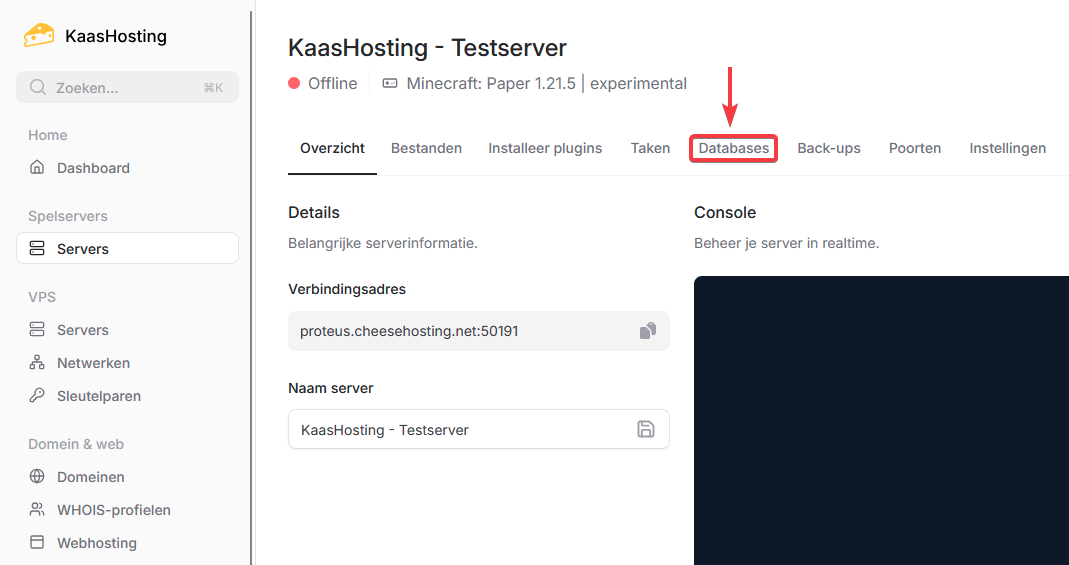1069x565 pixels.
Task: Focus the Zoeken search field
Action: pos(127,87)
